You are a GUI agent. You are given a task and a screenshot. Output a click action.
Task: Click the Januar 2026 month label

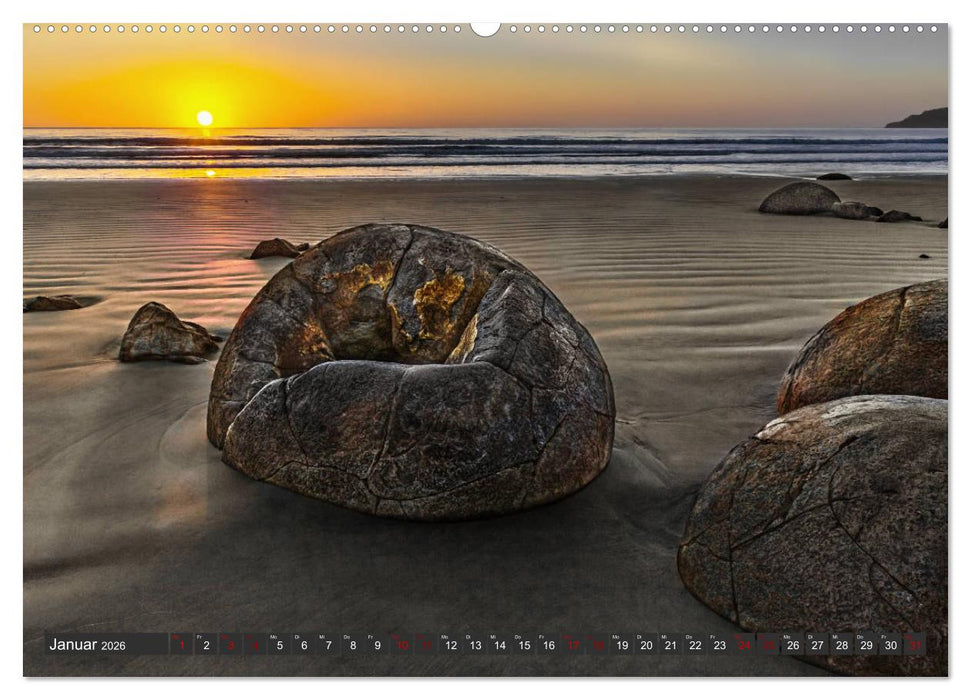click(x=88, y=645)
